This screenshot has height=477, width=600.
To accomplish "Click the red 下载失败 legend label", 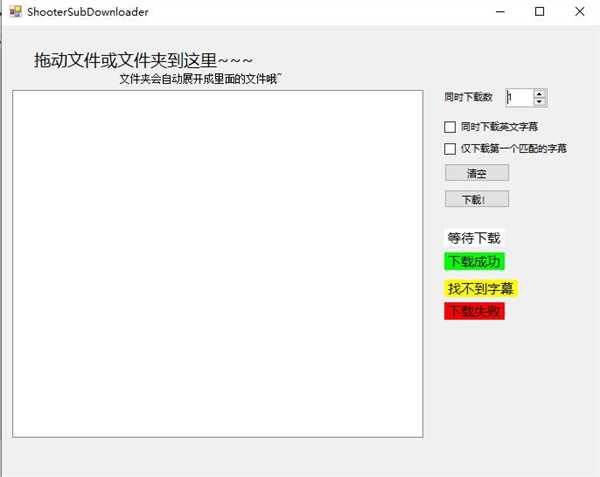I will [x=474, y=312].
